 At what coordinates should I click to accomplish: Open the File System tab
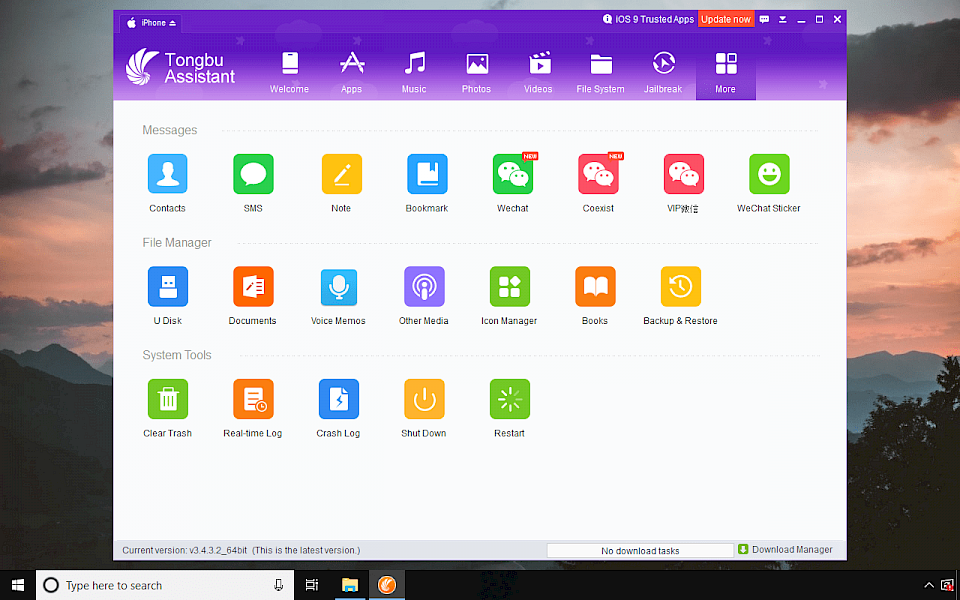pyautogui.click(x=601, y=72)
